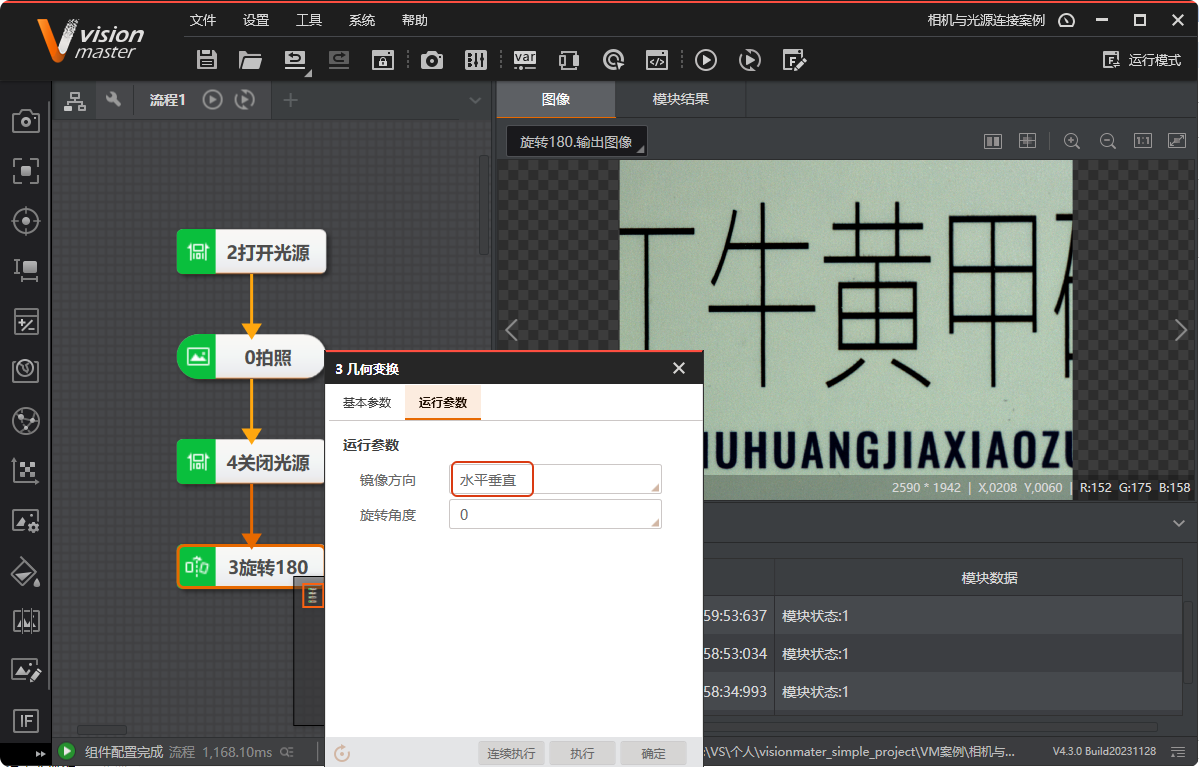Click the redo toolbar icon

pos(339,60)
